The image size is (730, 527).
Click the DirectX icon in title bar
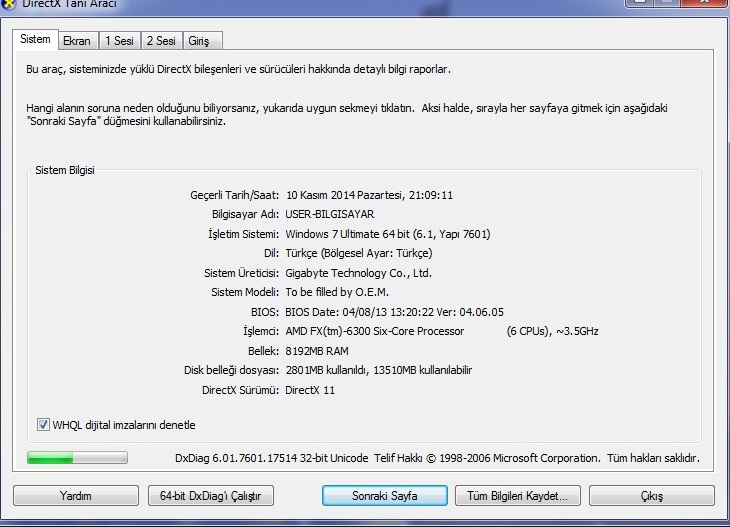[7, 4]
